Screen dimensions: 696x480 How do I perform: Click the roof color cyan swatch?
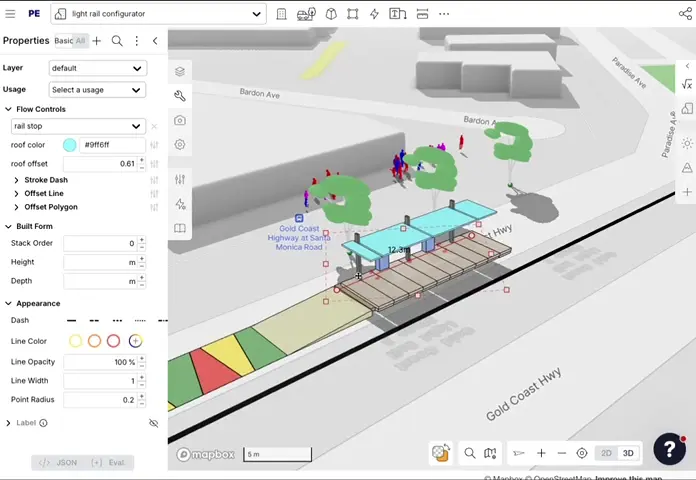click(x=69, y=145)
